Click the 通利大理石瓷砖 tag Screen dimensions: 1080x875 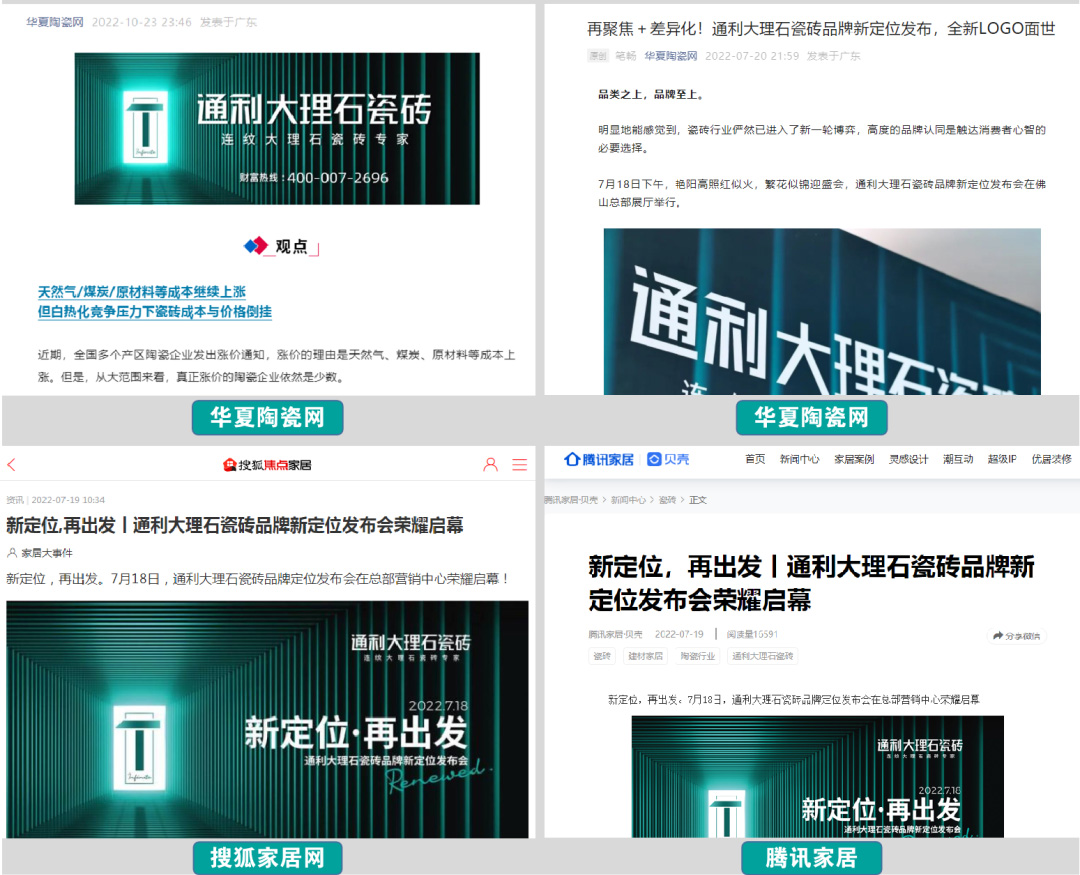pyautogui.click(x=762, y=657)
